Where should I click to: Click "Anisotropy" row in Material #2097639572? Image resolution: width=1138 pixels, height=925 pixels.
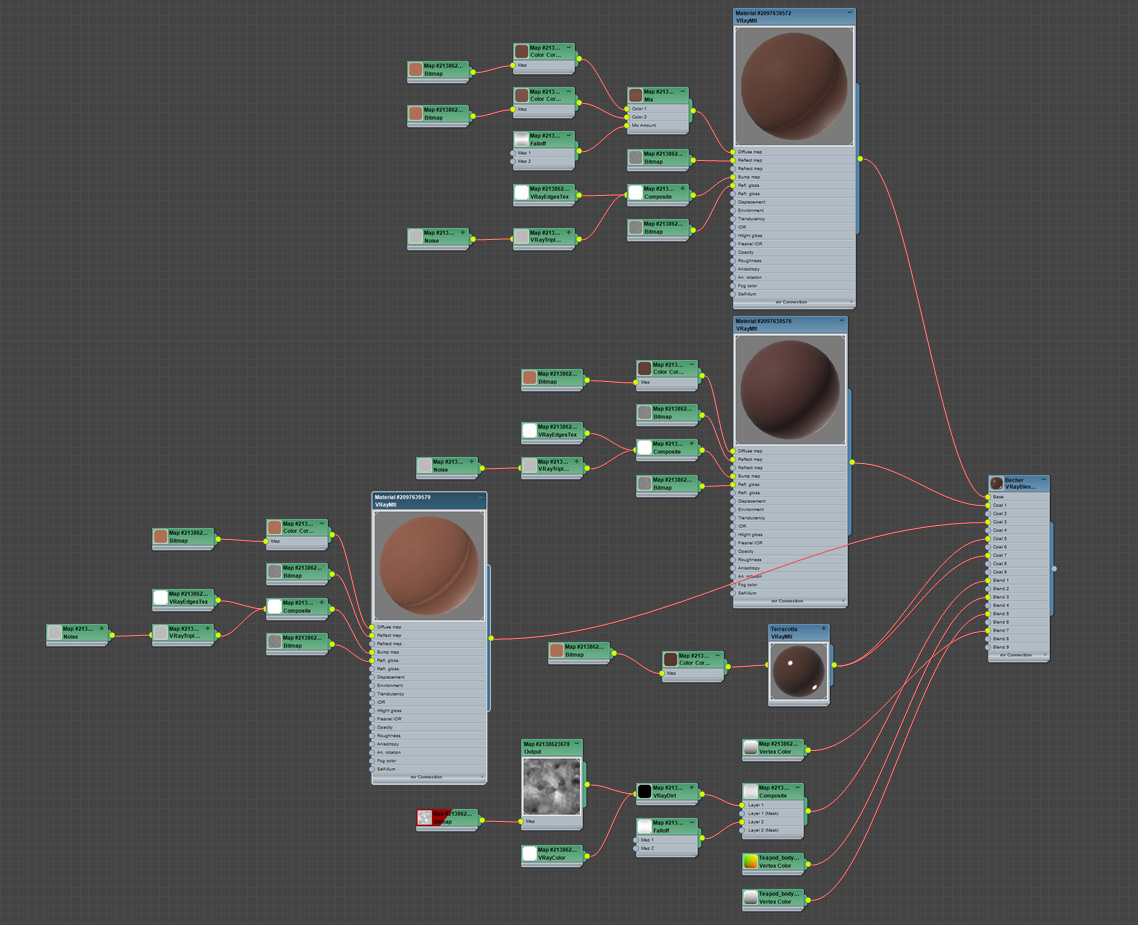coord(794,269)
